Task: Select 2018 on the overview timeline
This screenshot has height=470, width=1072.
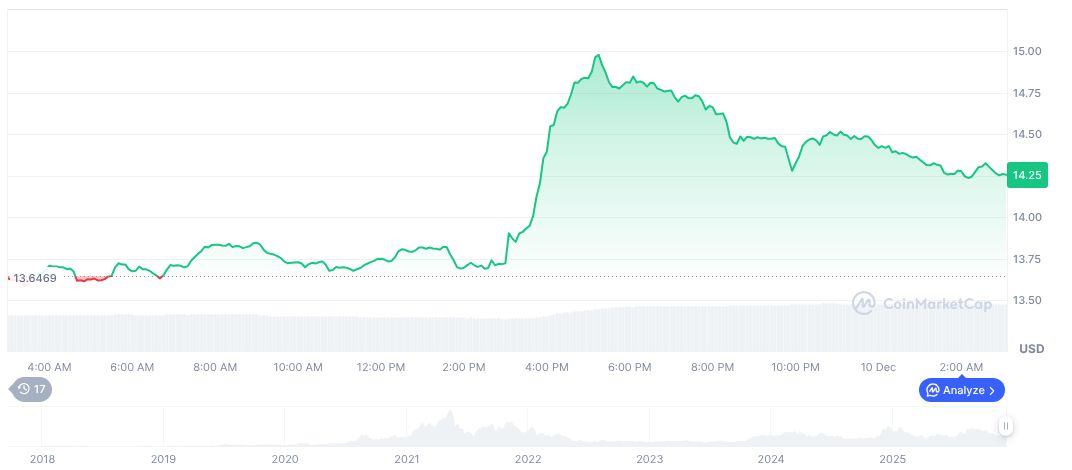Action: 42,459
